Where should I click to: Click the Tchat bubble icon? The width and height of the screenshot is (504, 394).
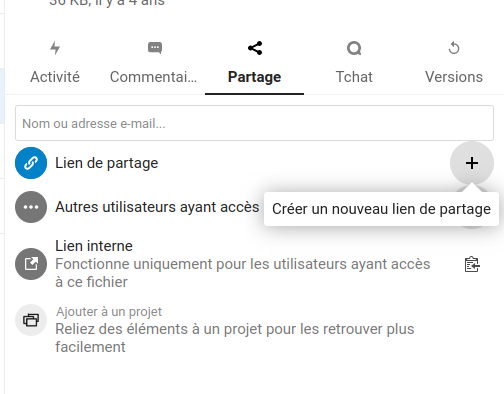tap(354, 48)
